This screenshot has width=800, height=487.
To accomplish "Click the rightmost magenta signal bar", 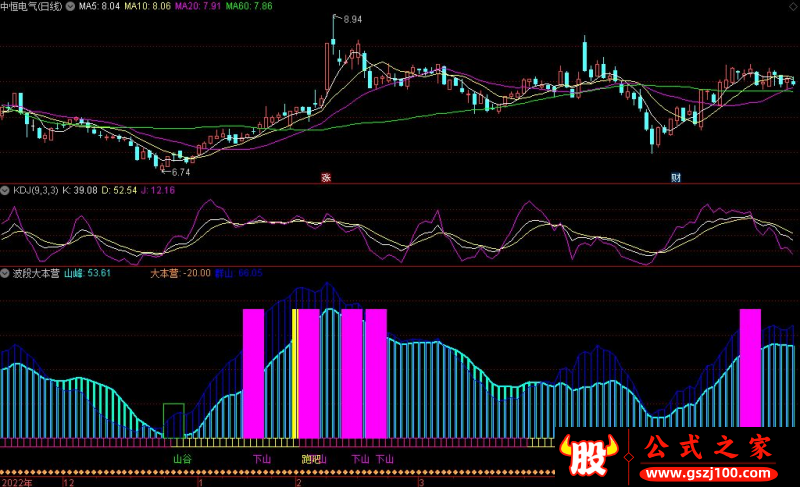I will (x=750, y=368).
